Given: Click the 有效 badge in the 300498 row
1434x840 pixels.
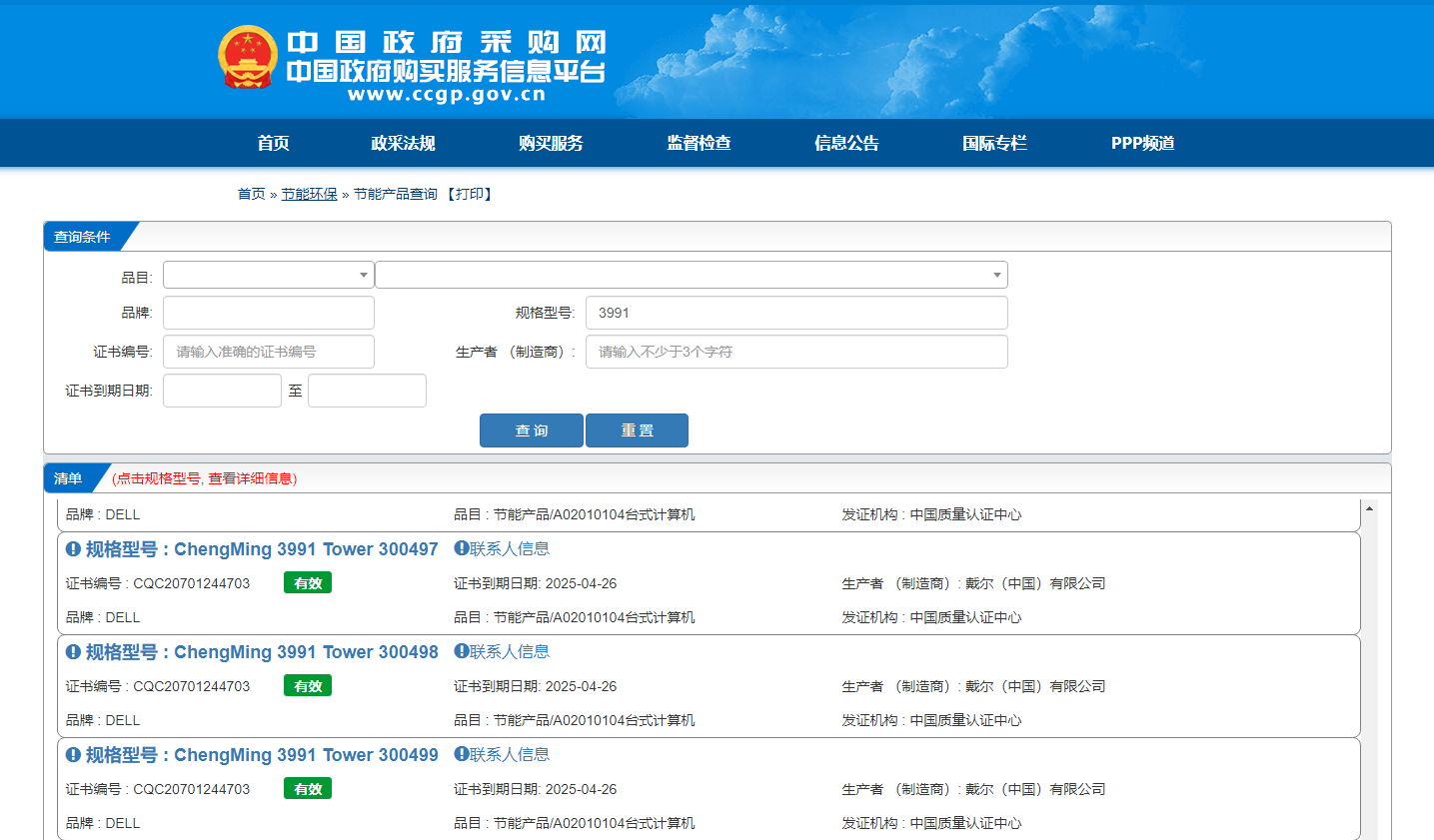Looking at the screenshot, I should click(x=308, y=686).
